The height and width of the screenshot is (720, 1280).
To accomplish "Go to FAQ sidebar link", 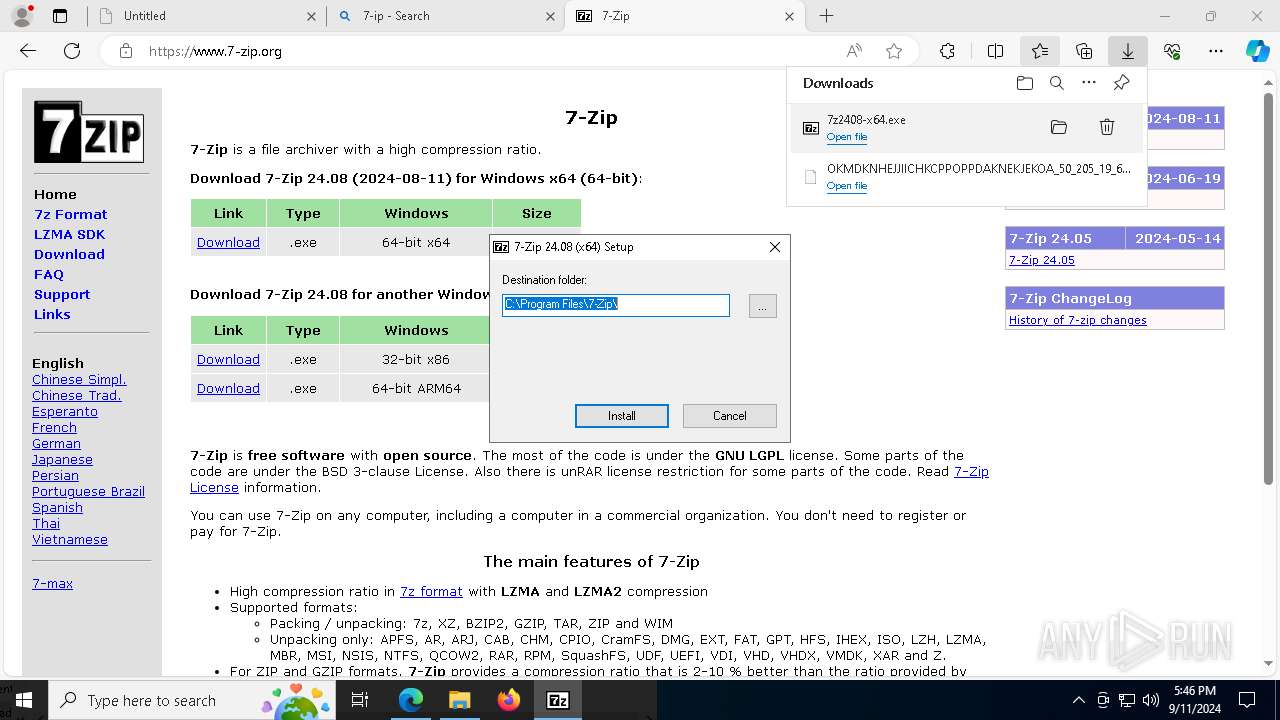I will [x=48, y=274].
